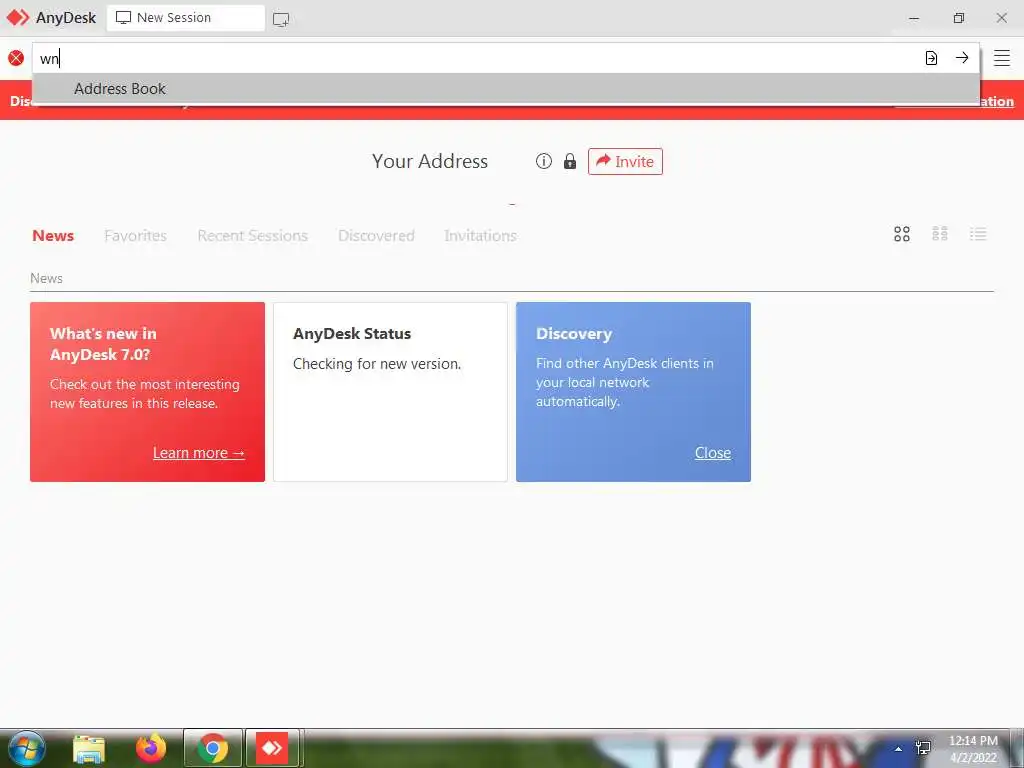Screen dimensions: 1024x768
Task: Click the link at the right end of the red banner
Action: click(x=997, y=101)
